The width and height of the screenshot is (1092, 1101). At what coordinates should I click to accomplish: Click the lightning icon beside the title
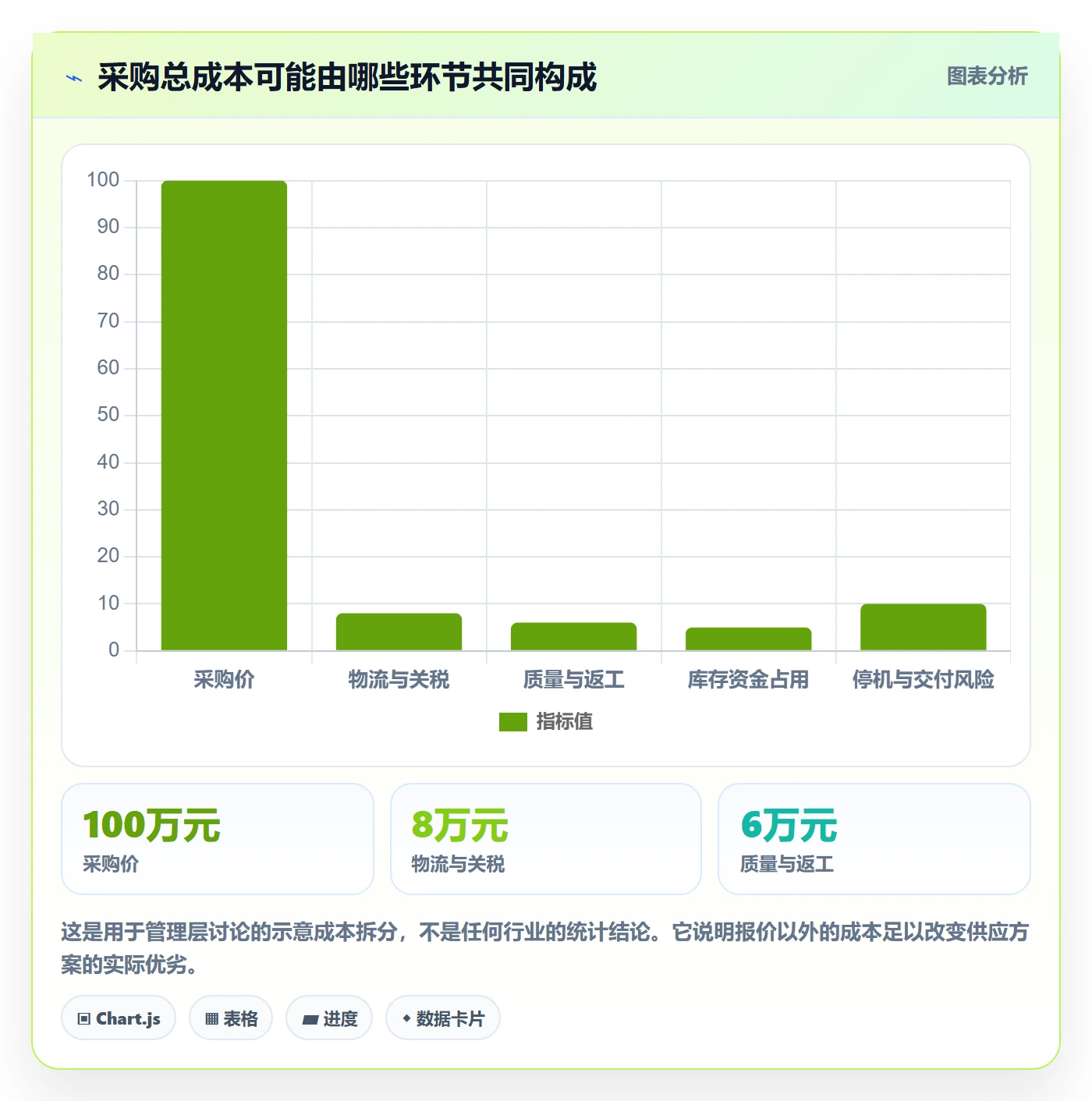click(x=74, y=78)
